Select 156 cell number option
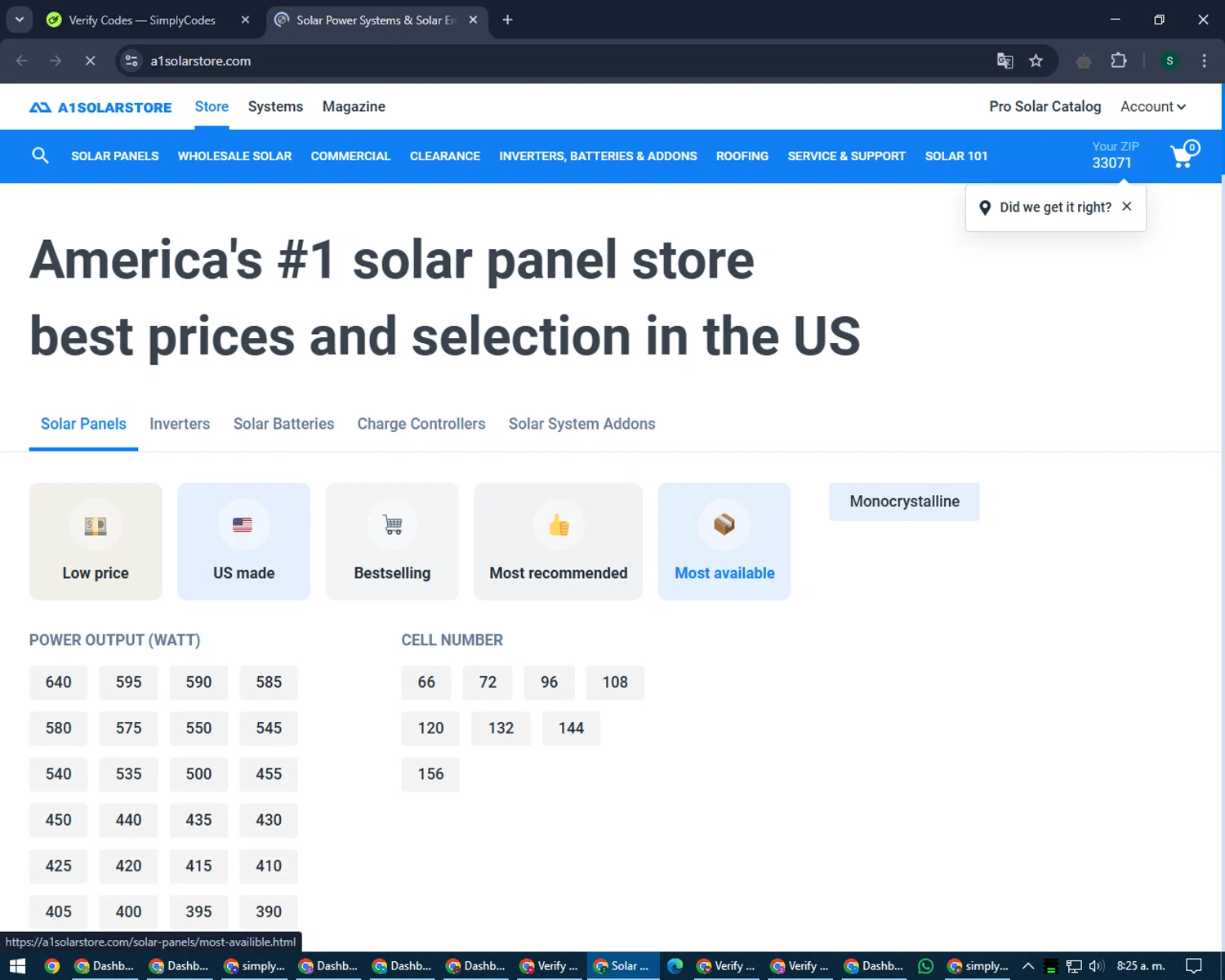Screen dimensions: 1225x980 [430, 773]
